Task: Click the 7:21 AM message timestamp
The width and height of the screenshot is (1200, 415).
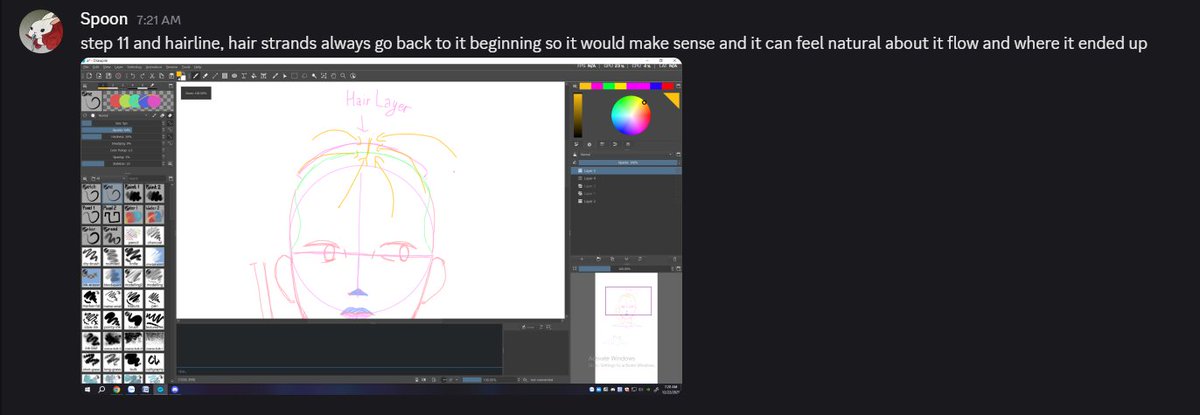Action: coord(158,20)
